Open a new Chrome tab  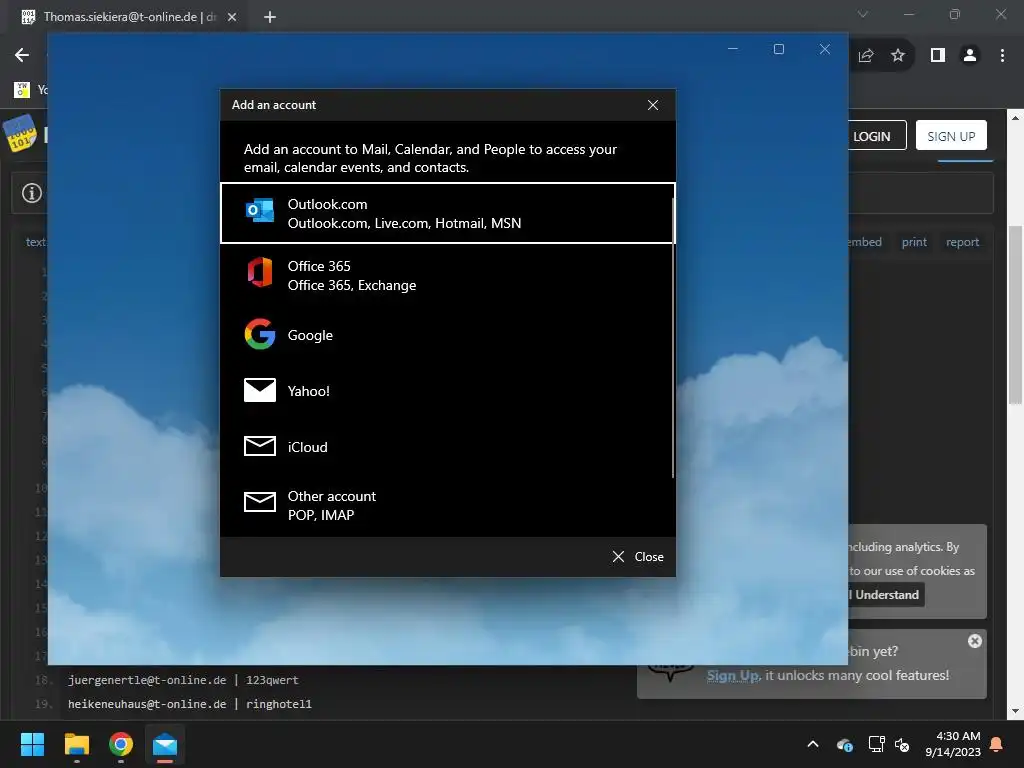(270, 17)
